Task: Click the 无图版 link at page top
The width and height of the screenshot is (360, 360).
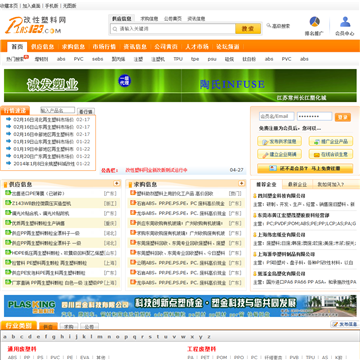Action: point(69,6)
